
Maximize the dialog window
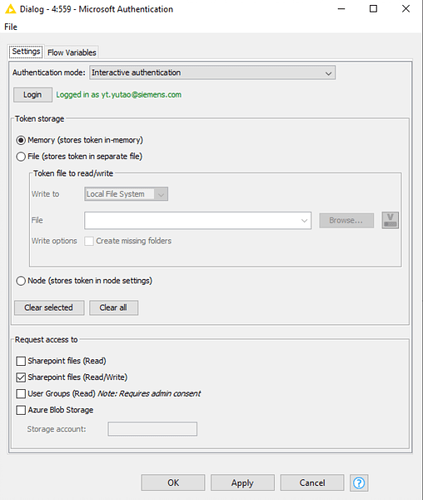click(373, 9)
